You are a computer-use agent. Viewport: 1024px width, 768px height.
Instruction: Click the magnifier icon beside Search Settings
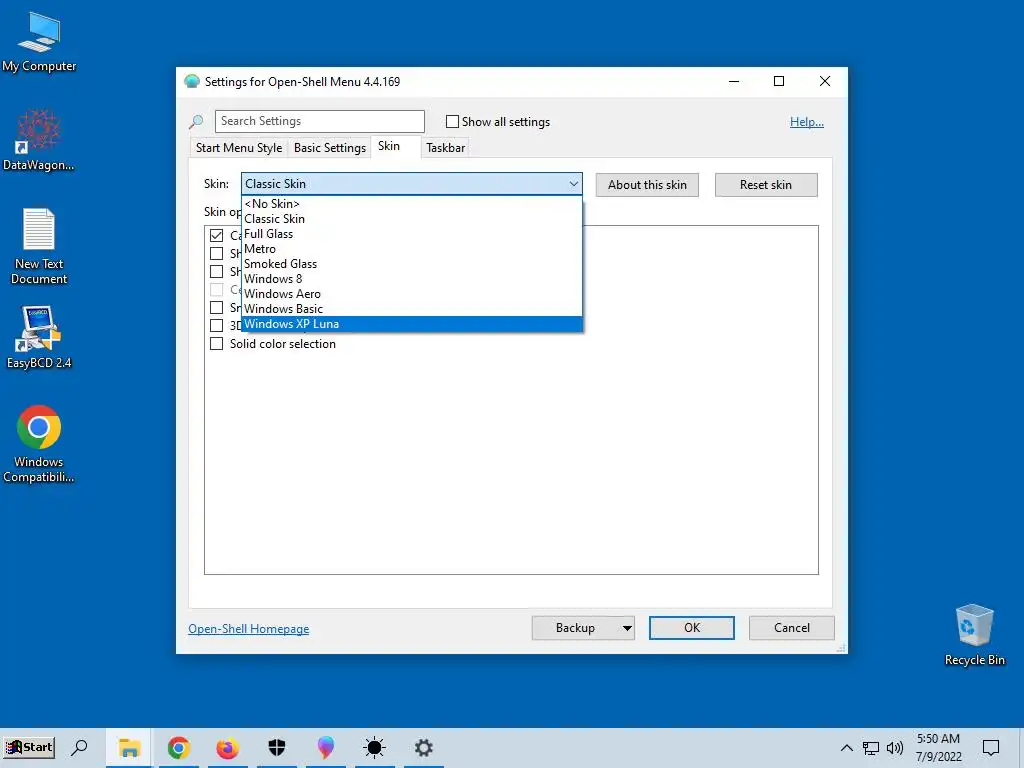pos(196,121)
